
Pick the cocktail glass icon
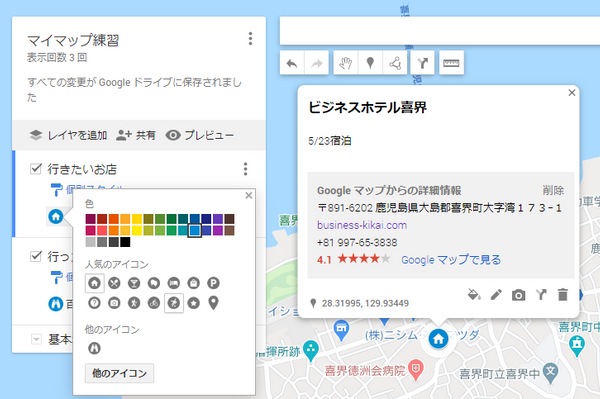coord(134,283)
